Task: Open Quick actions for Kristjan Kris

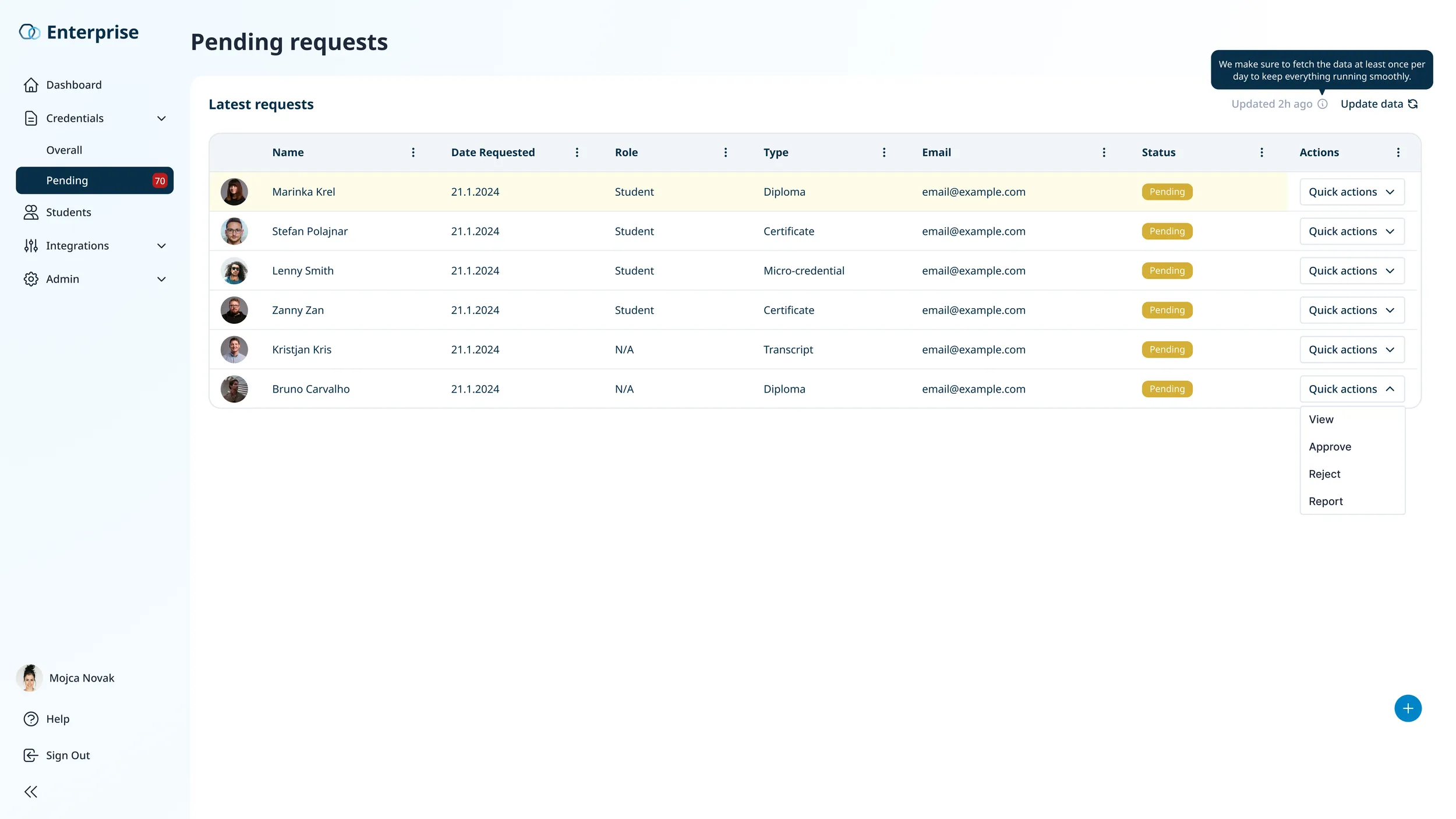Action: click(1352, 350)
